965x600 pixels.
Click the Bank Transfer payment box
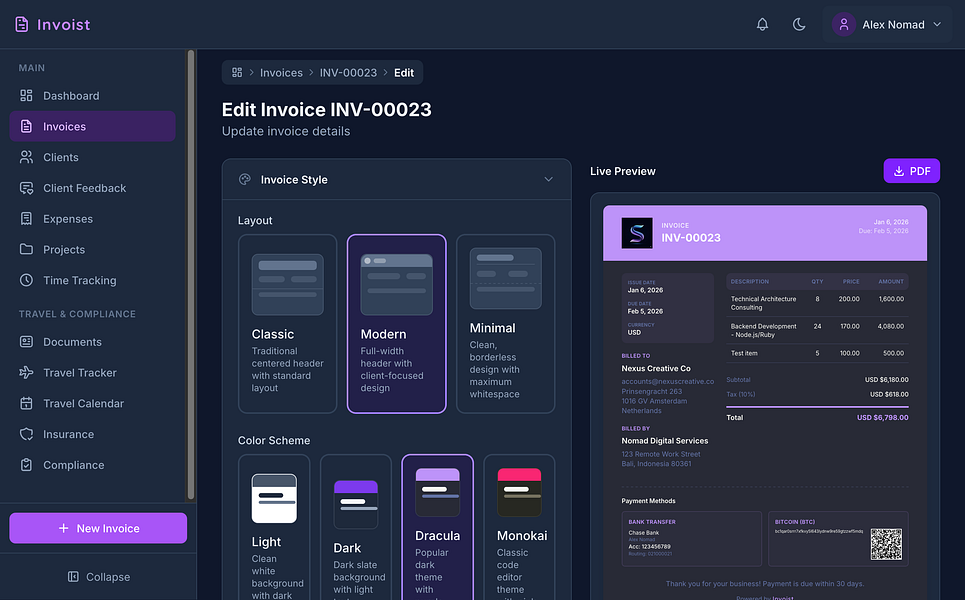pos(692,538)
